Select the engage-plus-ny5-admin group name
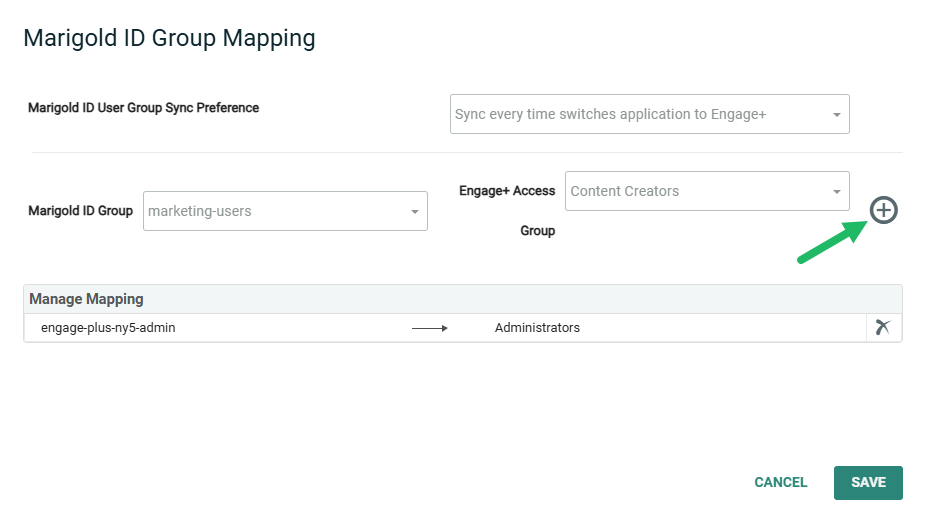 [108, 328]
